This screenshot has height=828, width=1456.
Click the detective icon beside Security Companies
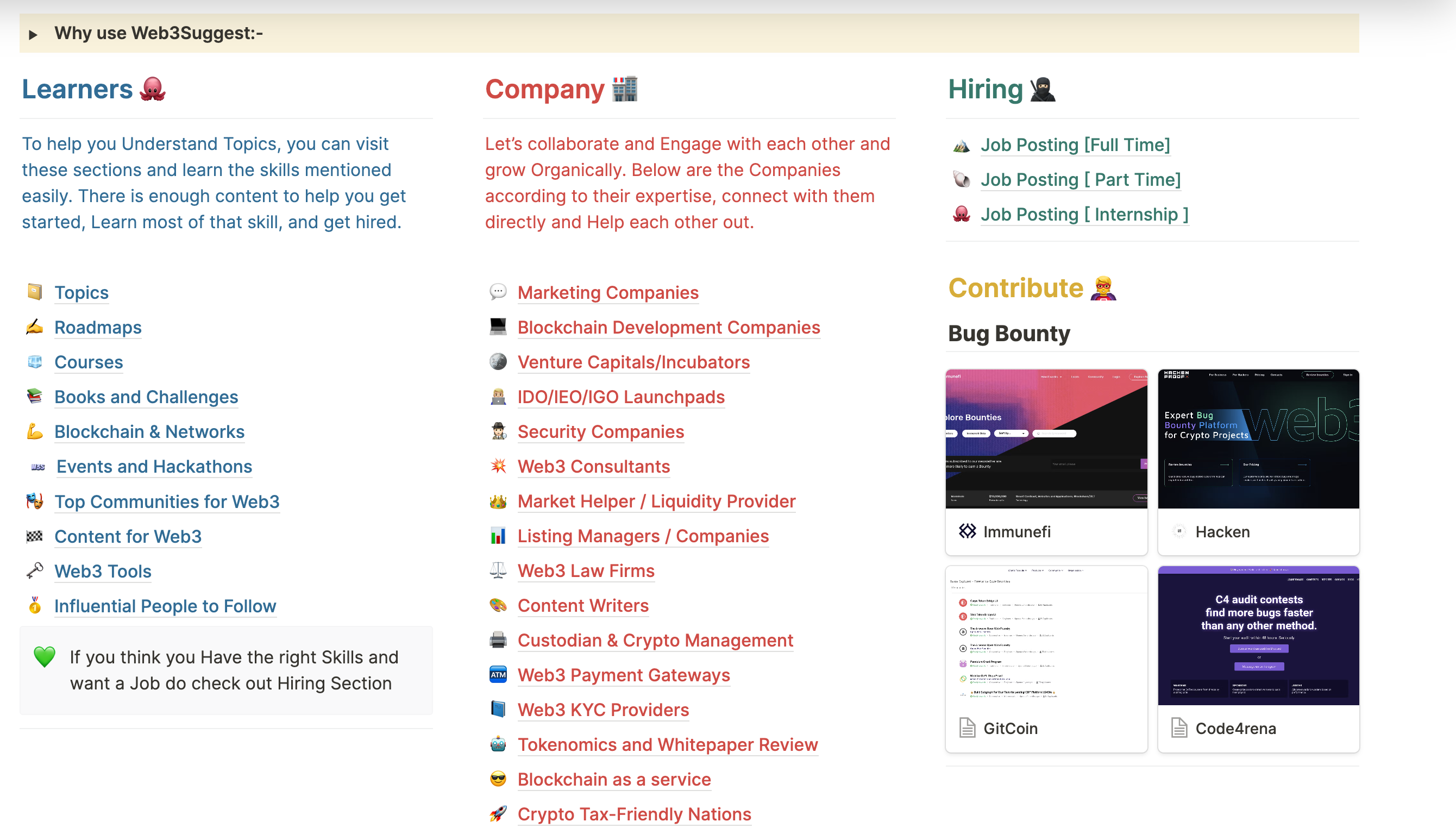498,431
